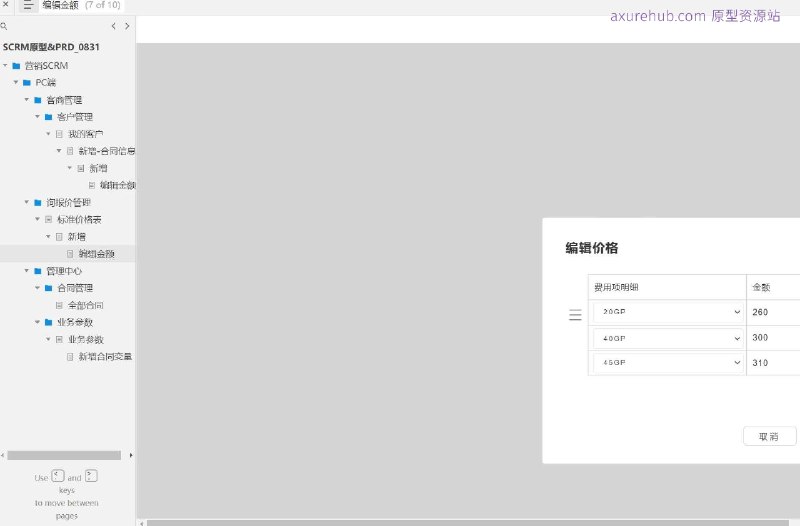Click the sidebar horizontal scrollbar thumb
This screenshot has width=800, height=526.
tap(64, 455)
